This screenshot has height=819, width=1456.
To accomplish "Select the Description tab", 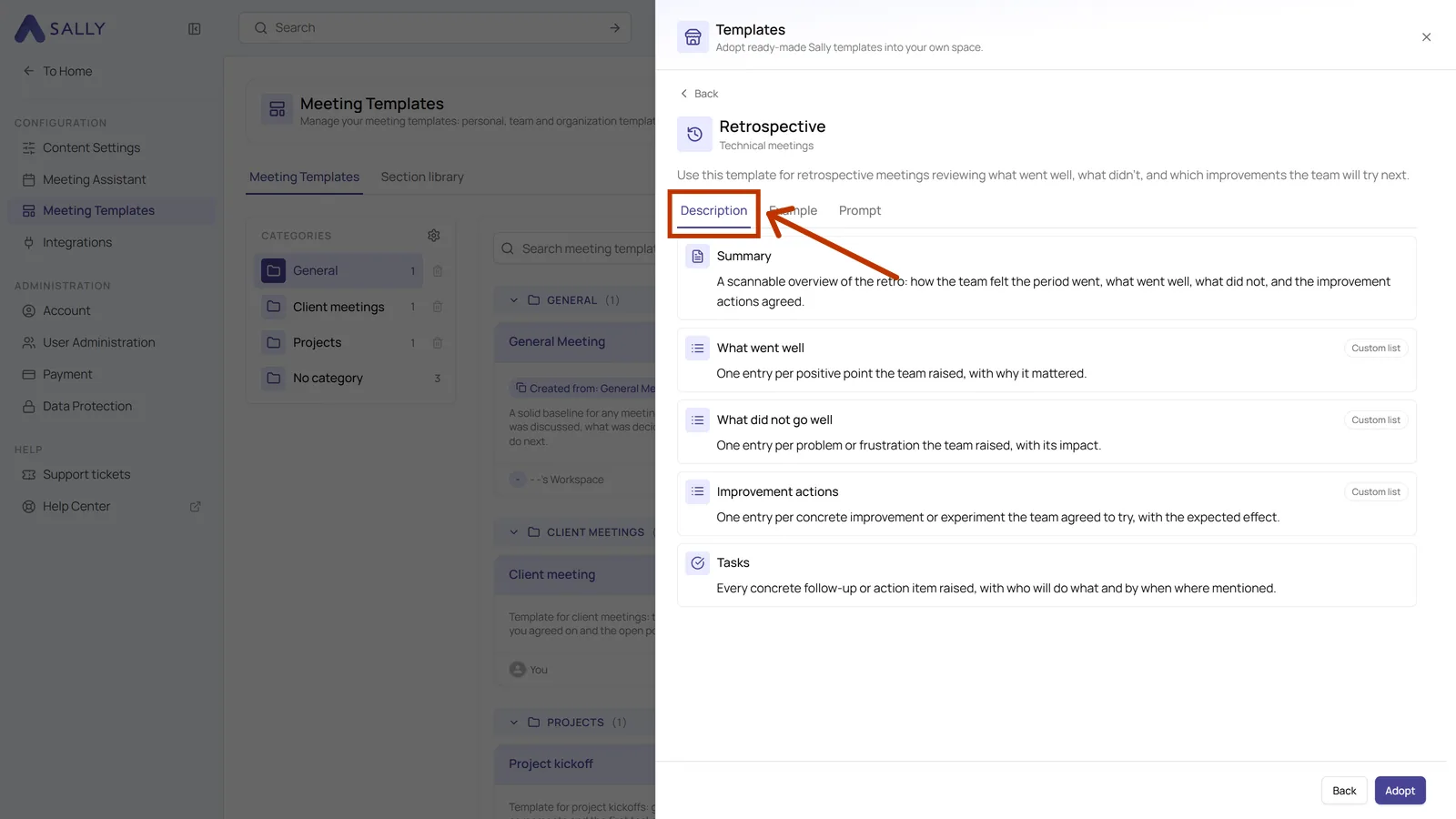I will (713, 211).
